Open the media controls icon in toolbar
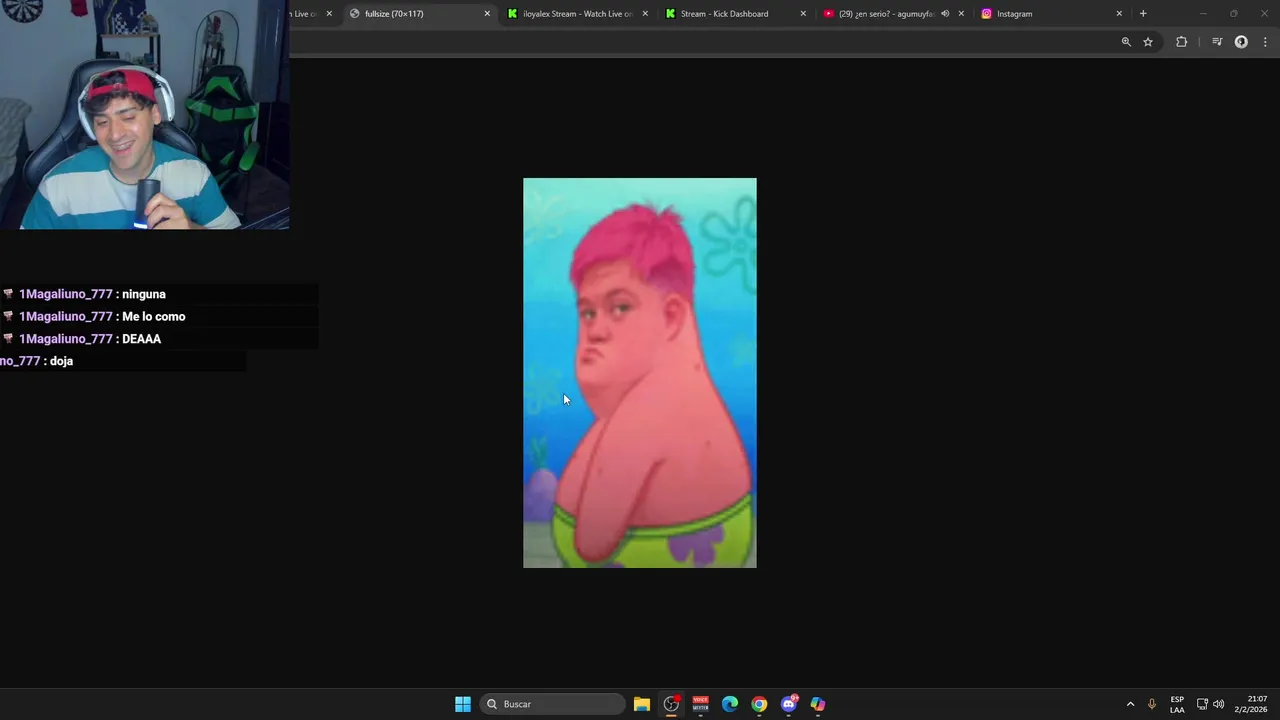The height and width of the screenshot is (720, 1280). [1217, 42]
